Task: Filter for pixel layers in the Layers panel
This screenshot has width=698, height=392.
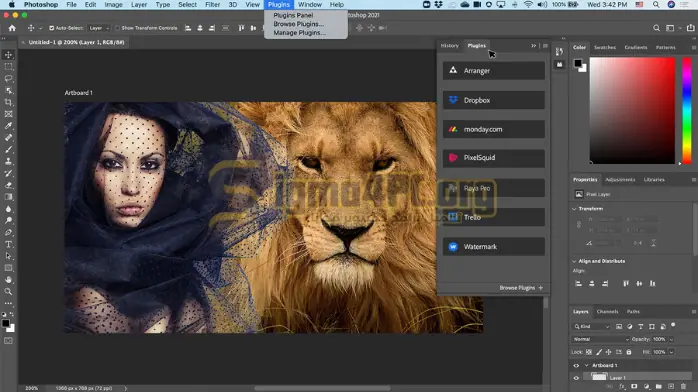Action: click(x=619, y=327)
